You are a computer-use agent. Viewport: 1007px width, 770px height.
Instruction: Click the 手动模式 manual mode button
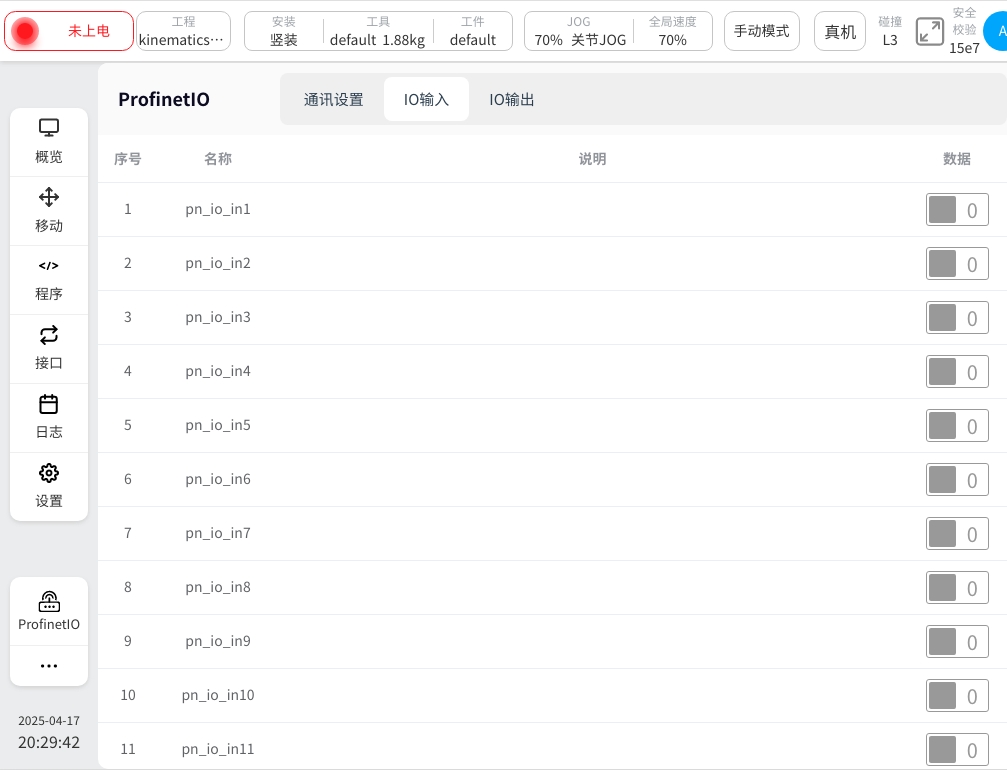tap(761, 32)
